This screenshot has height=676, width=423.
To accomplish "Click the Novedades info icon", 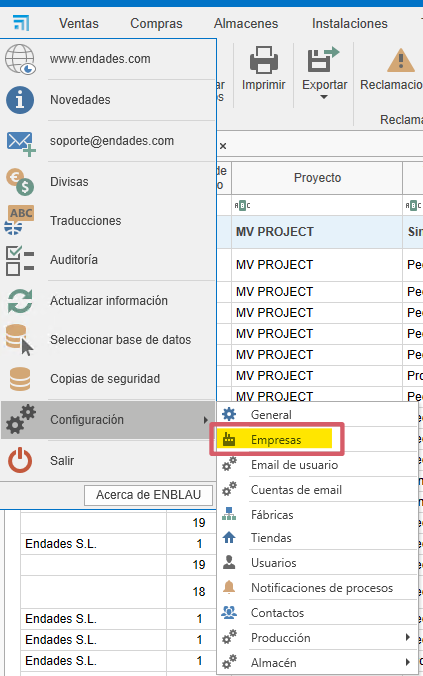I will 20,100.
